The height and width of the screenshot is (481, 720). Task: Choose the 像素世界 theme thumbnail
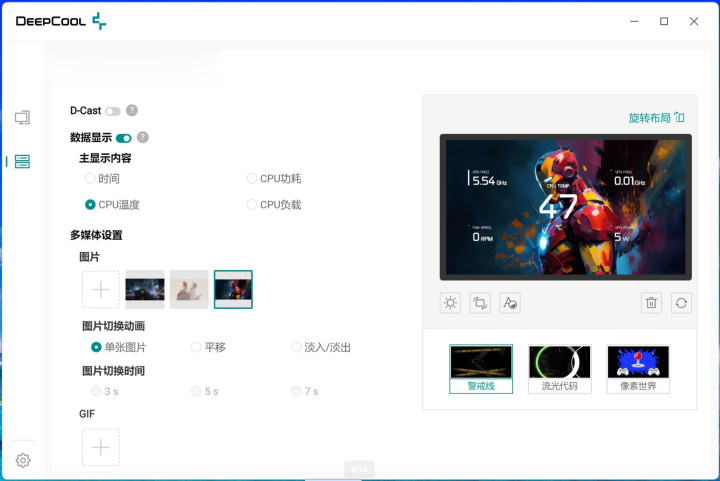(x=638, y=369)
